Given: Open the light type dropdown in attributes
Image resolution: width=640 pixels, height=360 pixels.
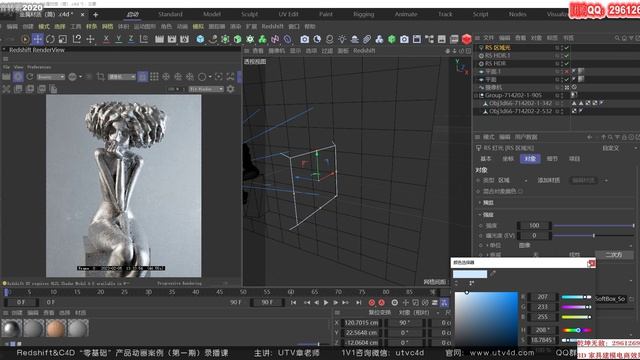Looking at the screenshot, I should [512, 180].
